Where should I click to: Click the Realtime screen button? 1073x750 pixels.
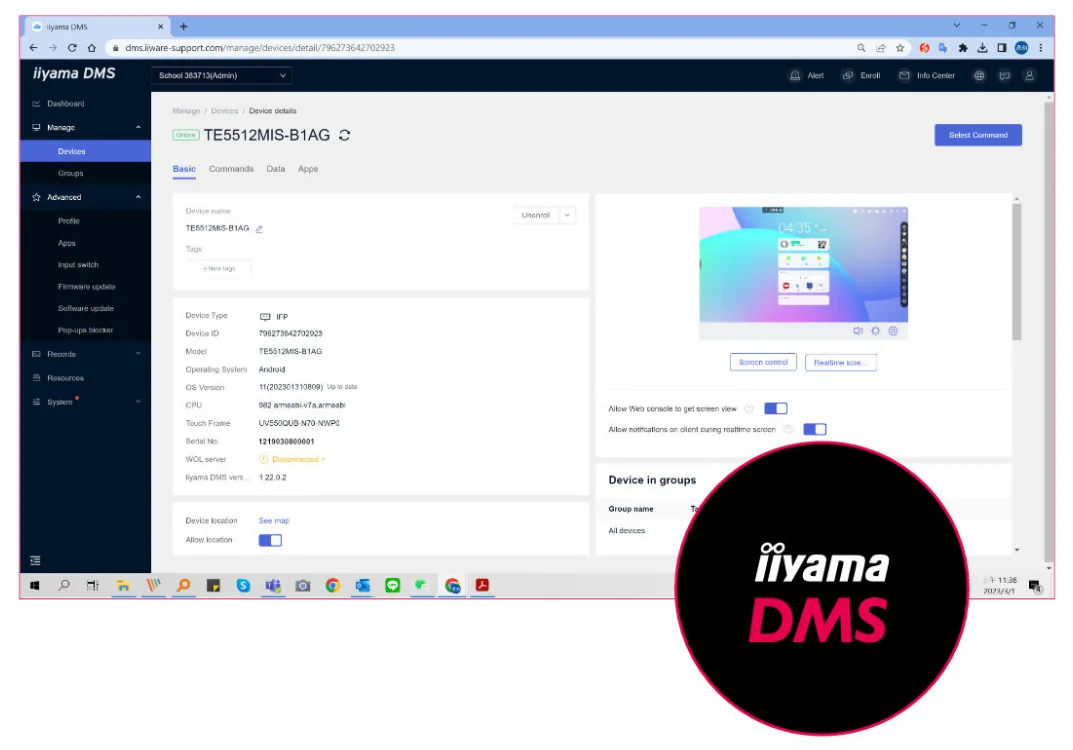coord(840,363)
